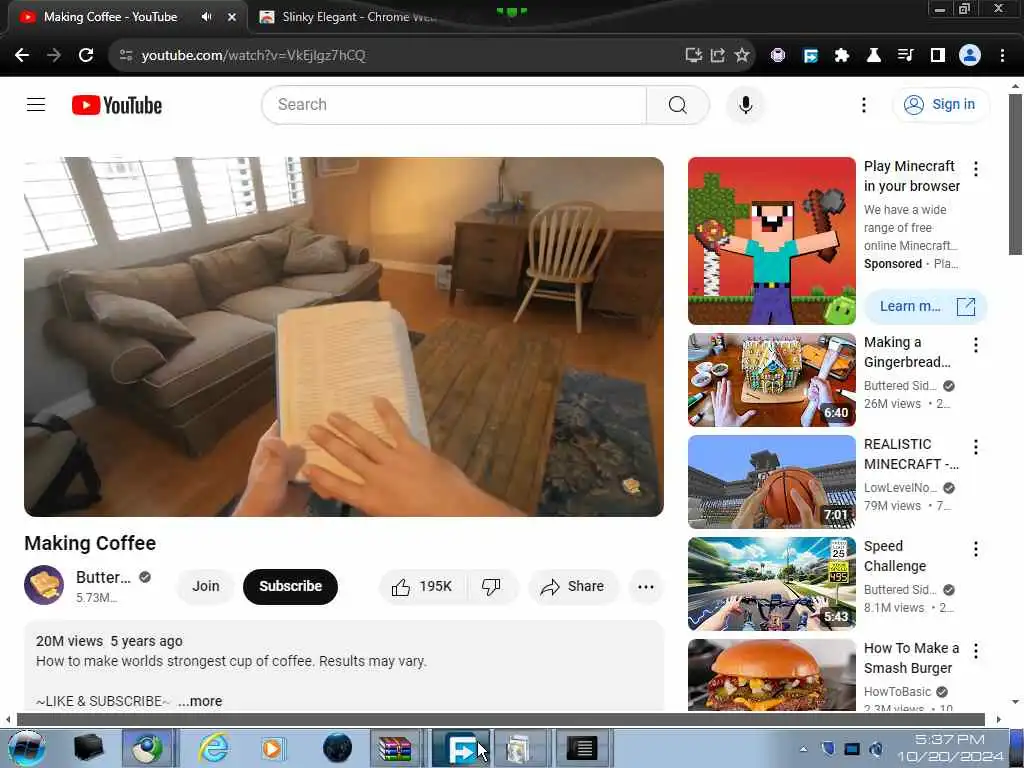Open the Extensions puzzle piece menu

pyautogui.click(x=842, y=56)
